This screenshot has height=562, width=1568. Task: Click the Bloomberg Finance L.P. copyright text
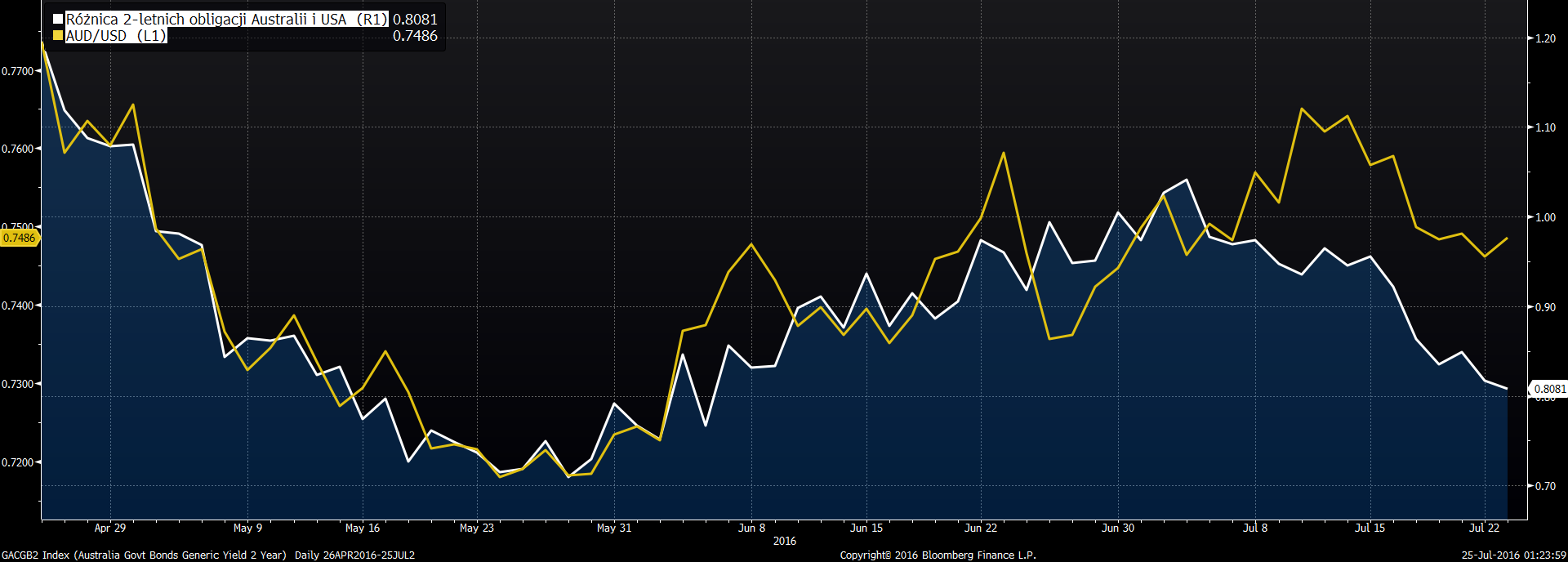pos(938,555)
